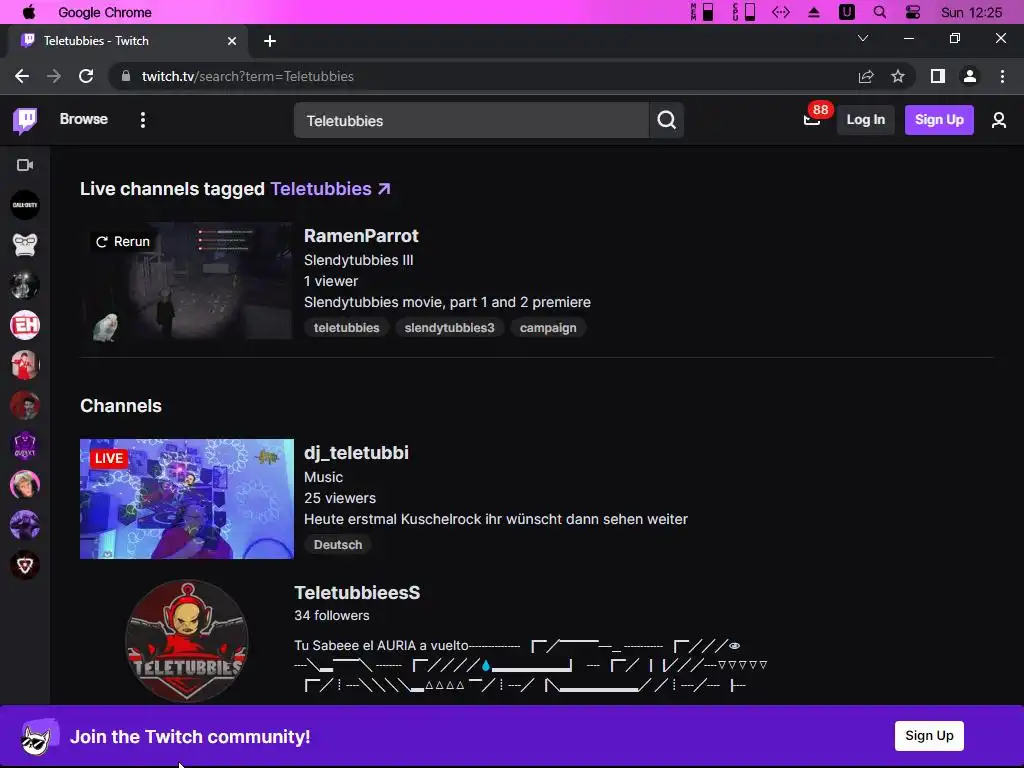Open macOS Control Center in the menu bar
The width and height of the screenshot is (1024, 768).
(913, 12)
